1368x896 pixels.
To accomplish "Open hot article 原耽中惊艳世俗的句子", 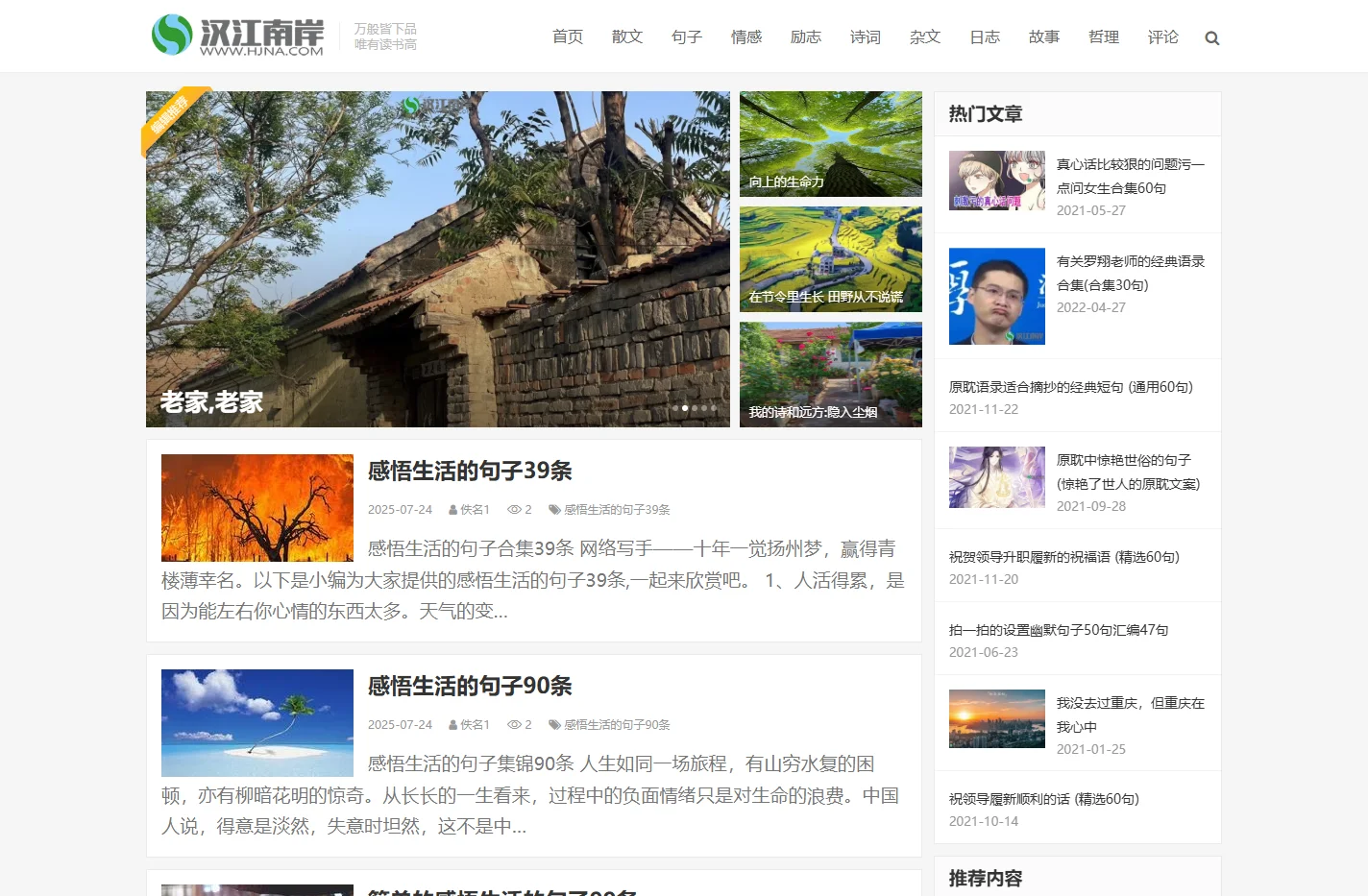I will pyautogui.click(x=1129, y=472).
